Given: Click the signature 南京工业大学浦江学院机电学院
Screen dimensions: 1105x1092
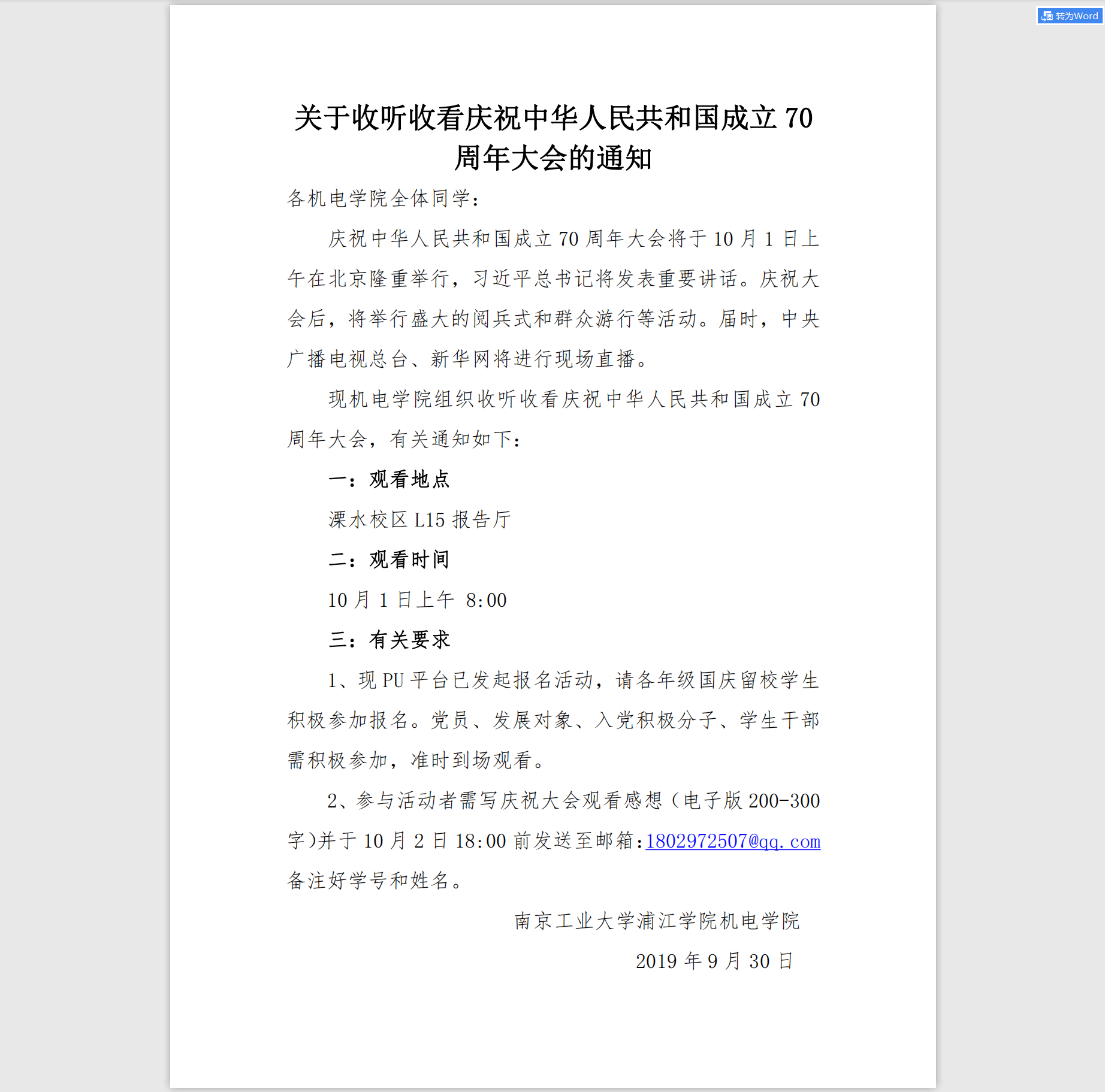Looking at the screenshot, I should tap(657, 921).
